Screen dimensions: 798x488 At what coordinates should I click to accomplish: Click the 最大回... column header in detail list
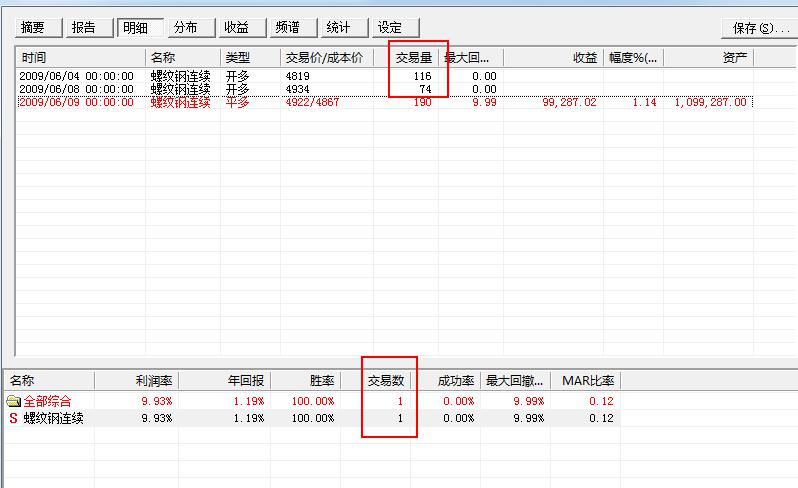[x=471, y=58]
